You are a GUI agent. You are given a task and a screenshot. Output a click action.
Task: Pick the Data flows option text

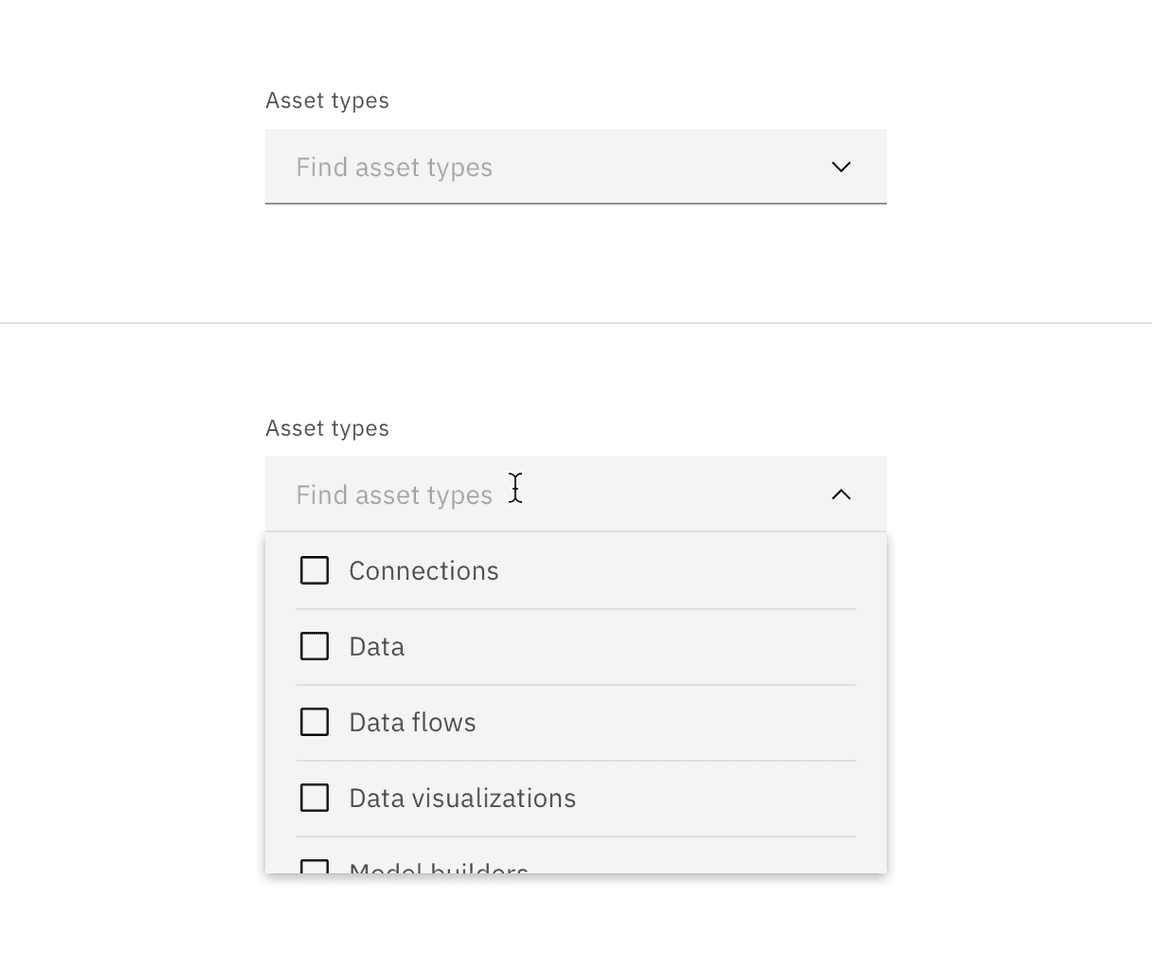pyautogui.click(x=412, y=722)
